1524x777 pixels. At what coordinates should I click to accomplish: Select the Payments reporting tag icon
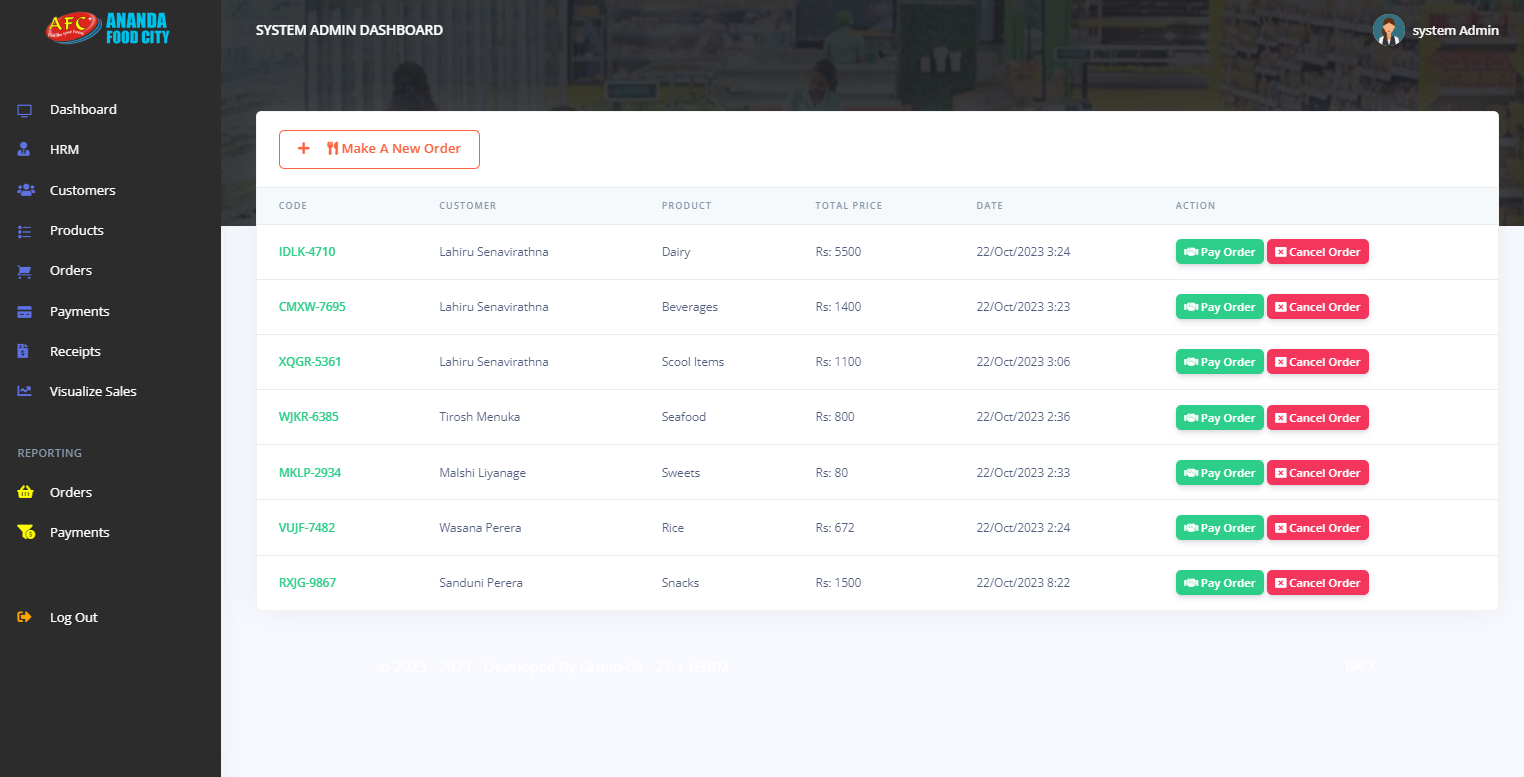tap(24, 532)
